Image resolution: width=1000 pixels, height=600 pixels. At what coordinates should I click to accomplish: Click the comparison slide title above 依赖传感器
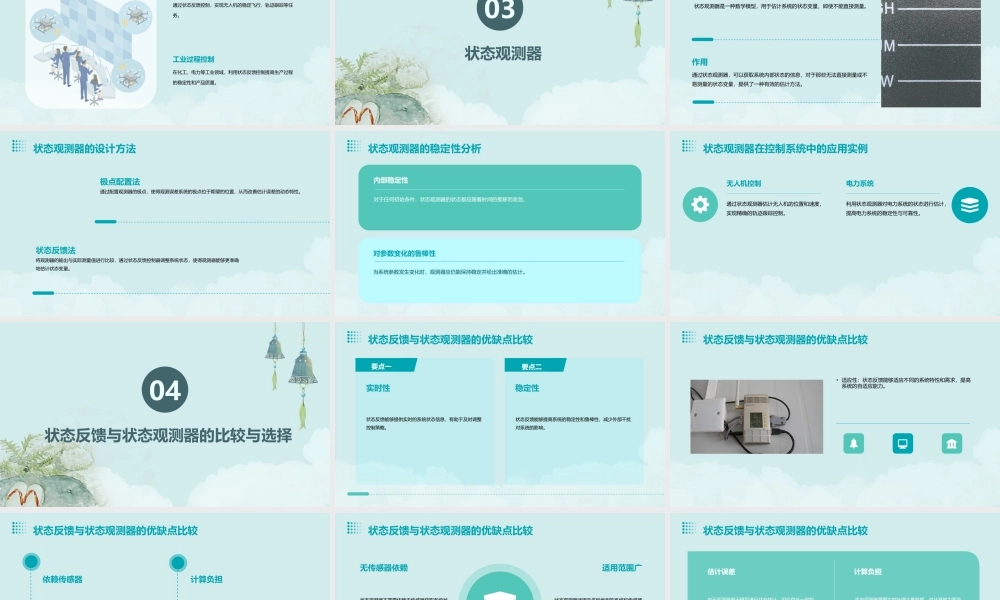point(115,530)
